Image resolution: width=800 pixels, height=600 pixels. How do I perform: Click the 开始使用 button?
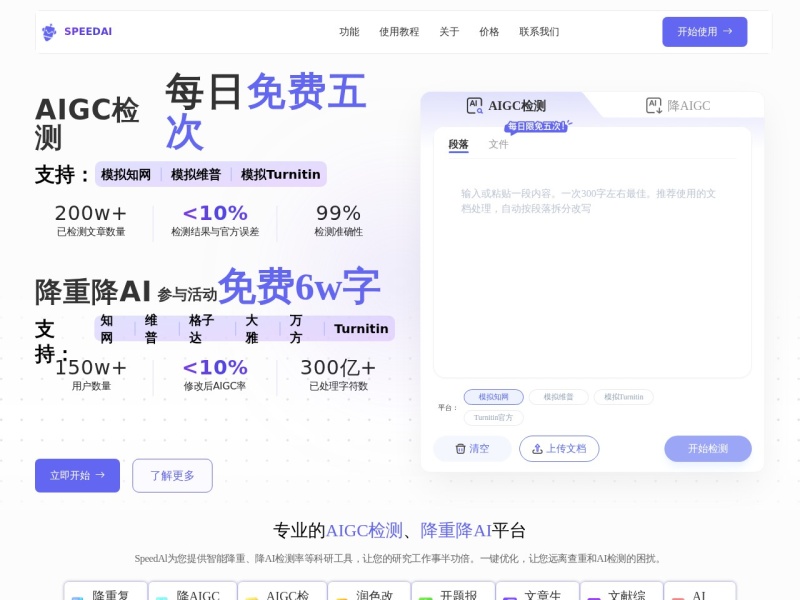[x=704, y=31]
